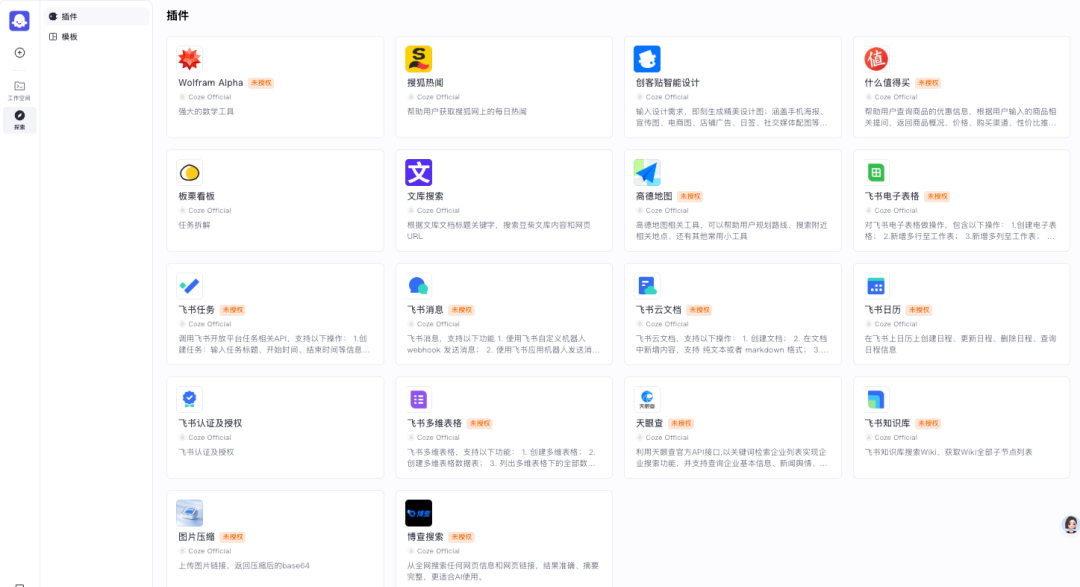1080x587 pixels.
Task: Select the 飞书电子表格 plugin icon
Action: [876, 170]
